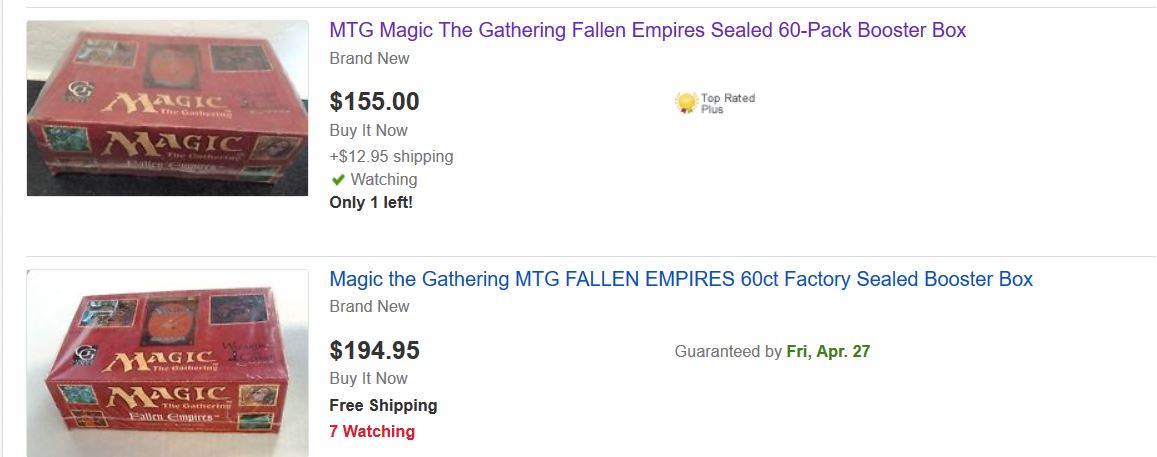Click the first booster box thumbnail image

[x=167, y=108]
